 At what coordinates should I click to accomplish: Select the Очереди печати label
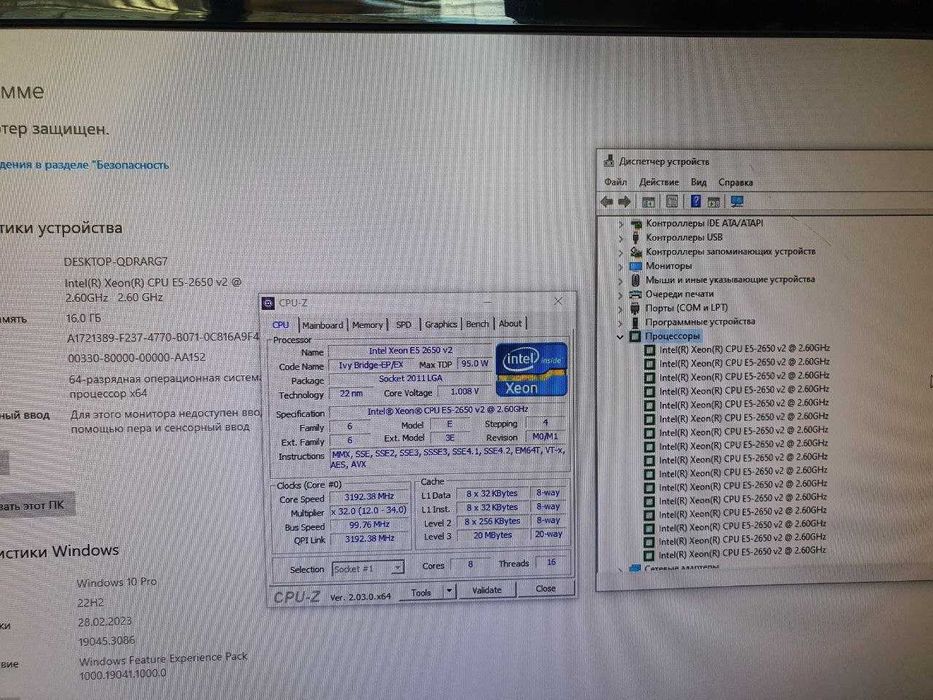point(680,294)
